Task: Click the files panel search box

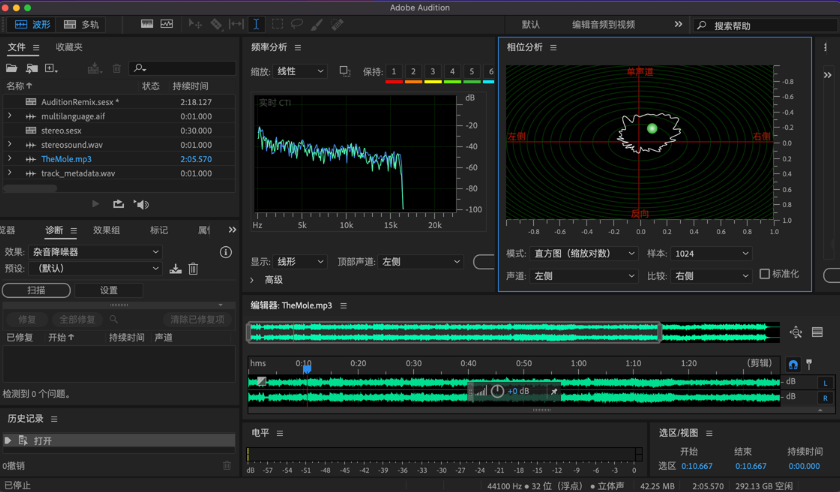Action: point(182,68)
